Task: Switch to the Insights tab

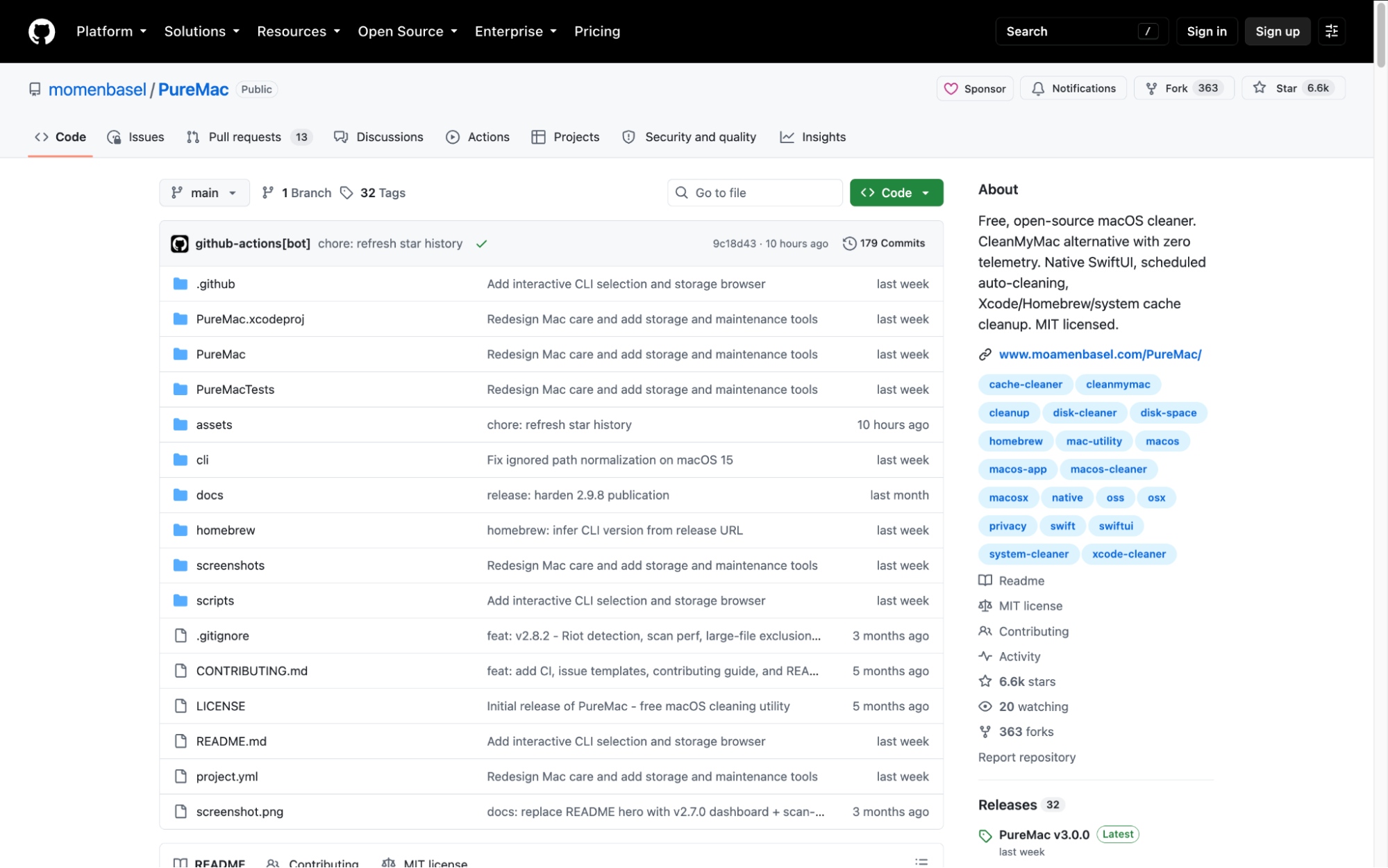Action: coord(813,137)
